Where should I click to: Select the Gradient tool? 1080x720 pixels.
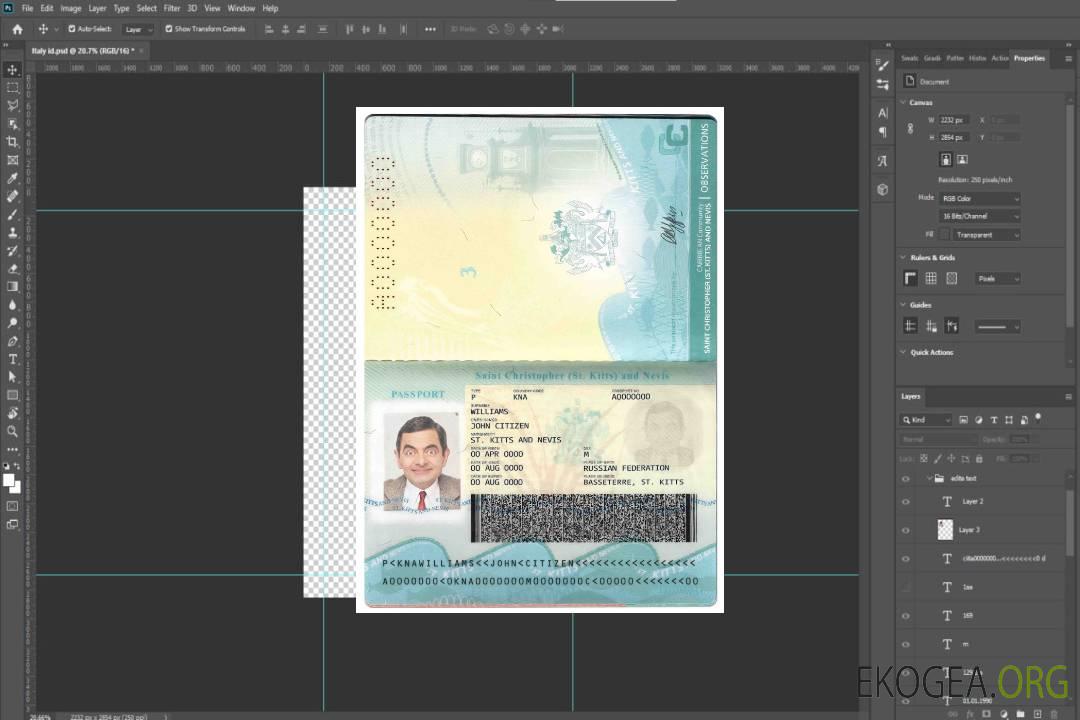click(12, 287)
